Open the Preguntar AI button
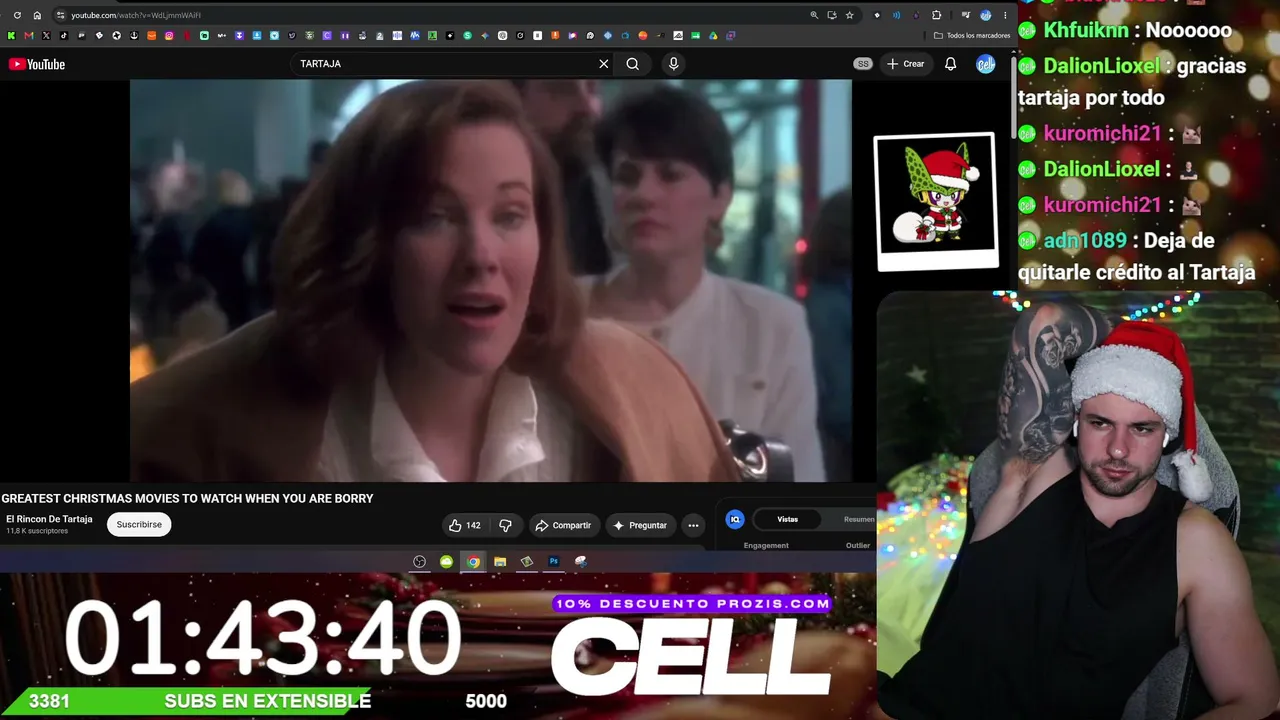The image size is (1280, 720). [x=640, y=525]
